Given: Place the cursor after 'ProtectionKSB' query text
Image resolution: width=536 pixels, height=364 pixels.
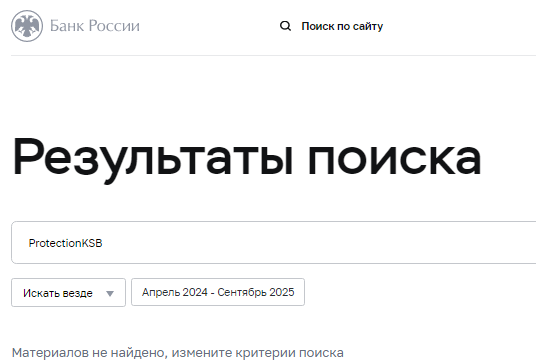Looking at the screenshot, I should [103, 243].
